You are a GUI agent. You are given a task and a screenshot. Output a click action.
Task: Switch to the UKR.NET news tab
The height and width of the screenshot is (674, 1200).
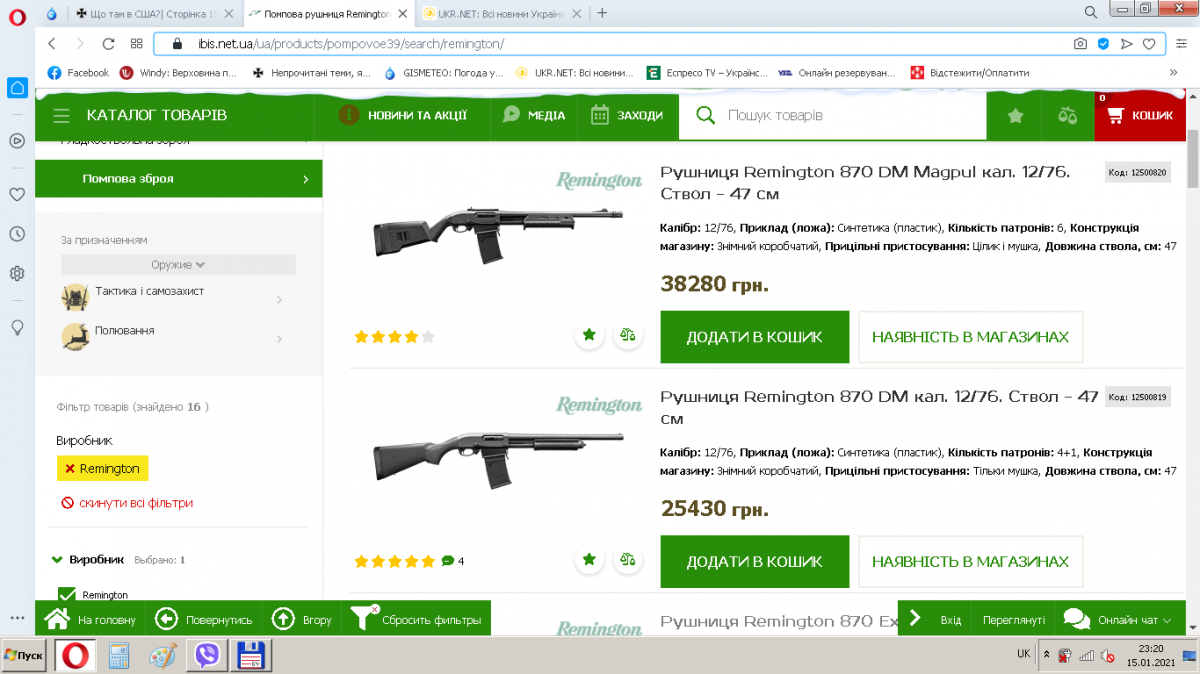pyautogui.click(x=501, y=13)
